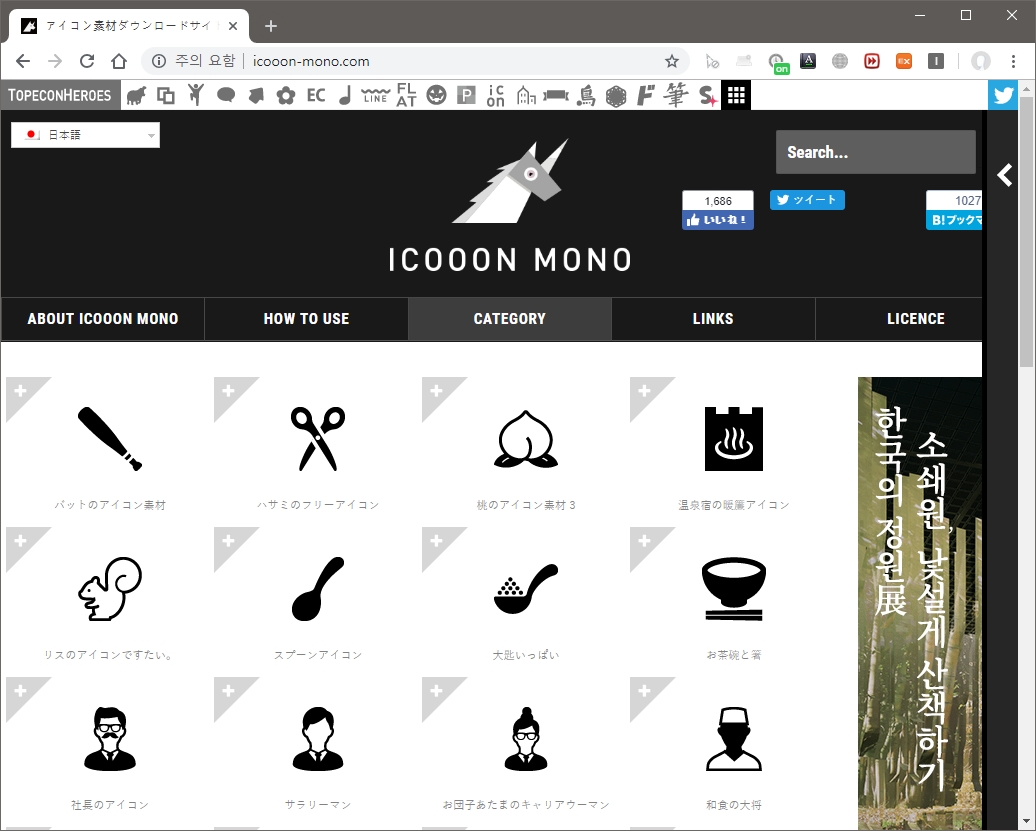Click the bird kanji icon in the bar

coord(585,96)
